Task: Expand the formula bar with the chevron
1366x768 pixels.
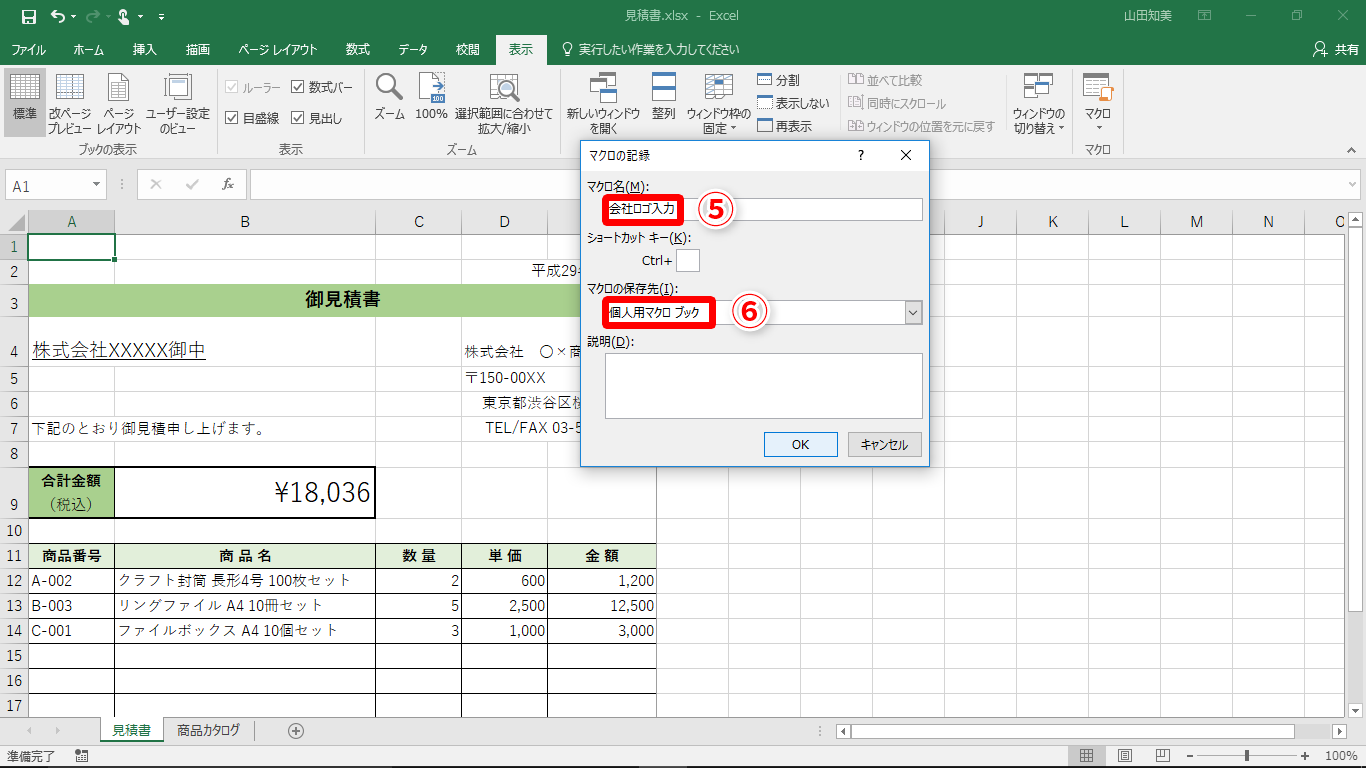Action: (x=1353, y=185)
